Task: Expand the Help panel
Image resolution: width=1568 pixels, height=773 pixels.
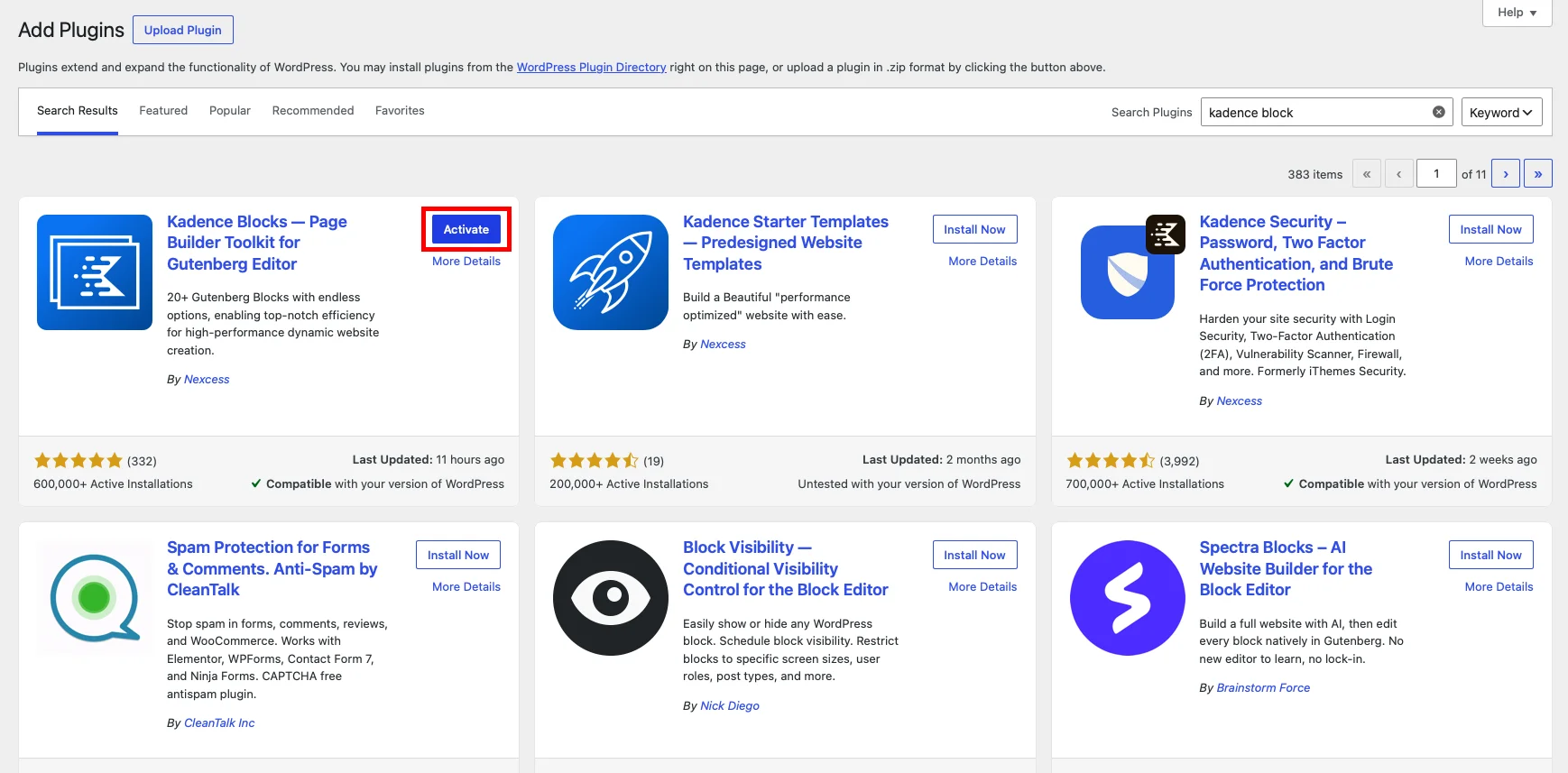Action: click(x=1517, y=13)
